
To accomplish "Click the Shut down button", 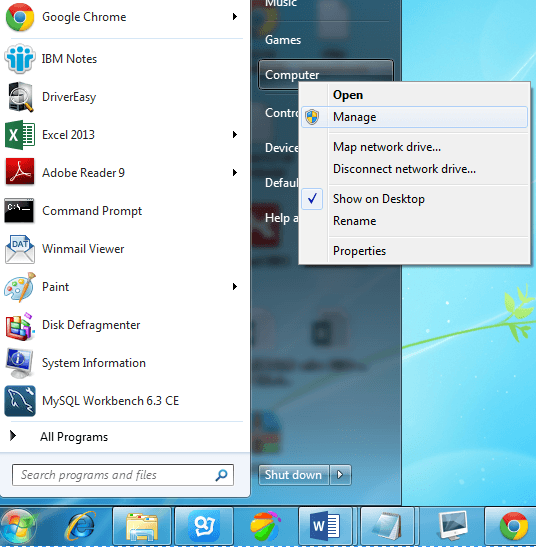I will click(293, 475).
